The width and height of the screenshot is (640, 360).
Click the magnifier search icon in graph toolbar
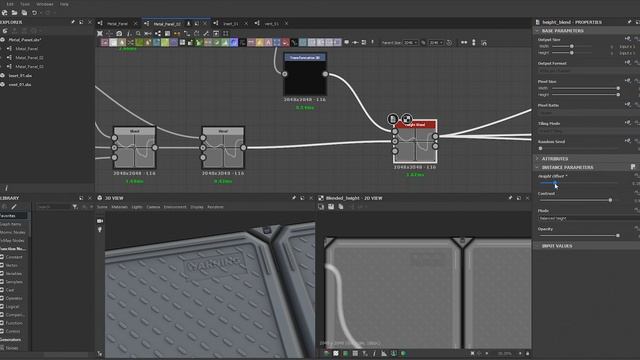point(138,33)
